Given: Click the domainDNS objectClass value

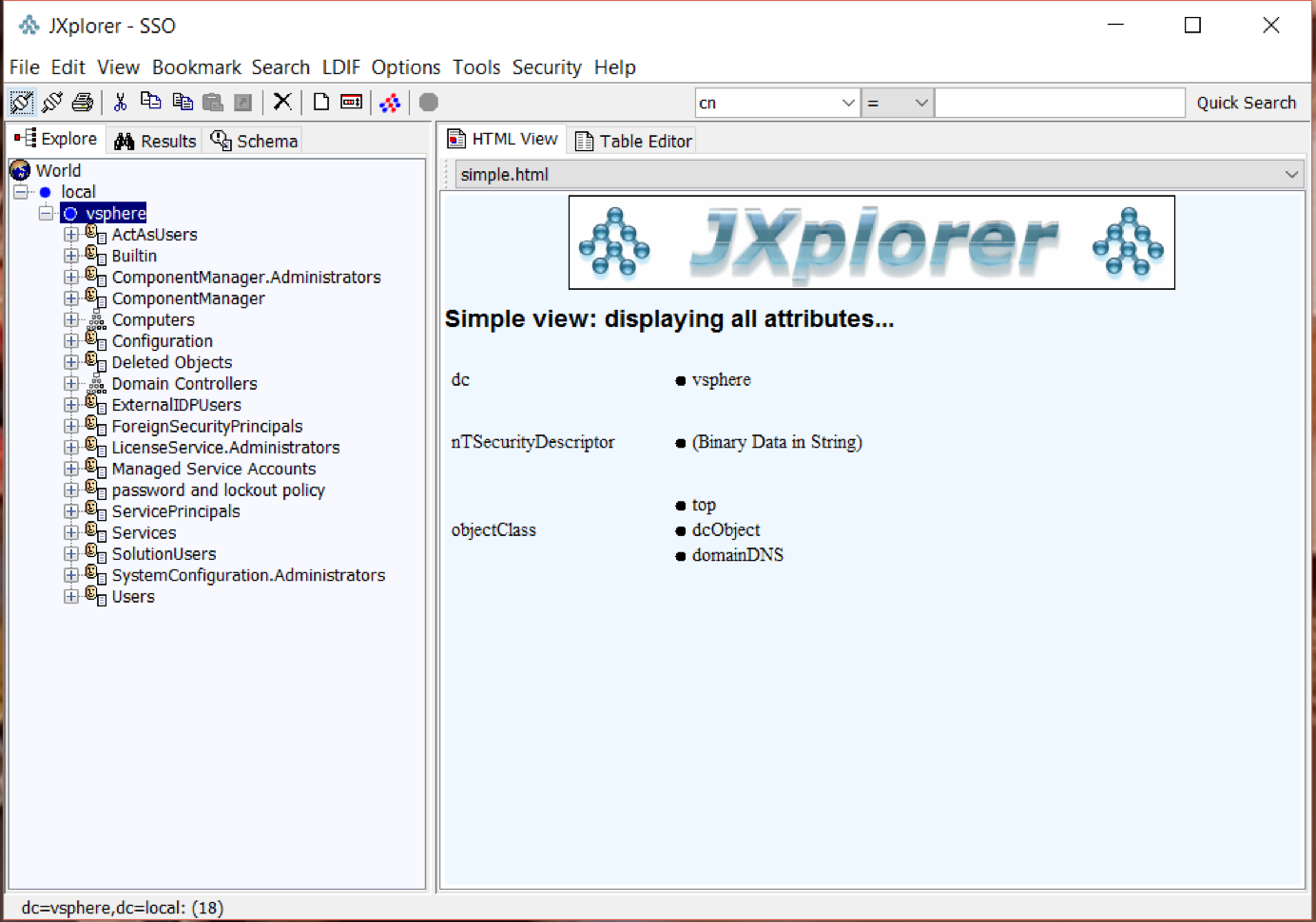Looking at the screenshot, I should tap(737, 555).
